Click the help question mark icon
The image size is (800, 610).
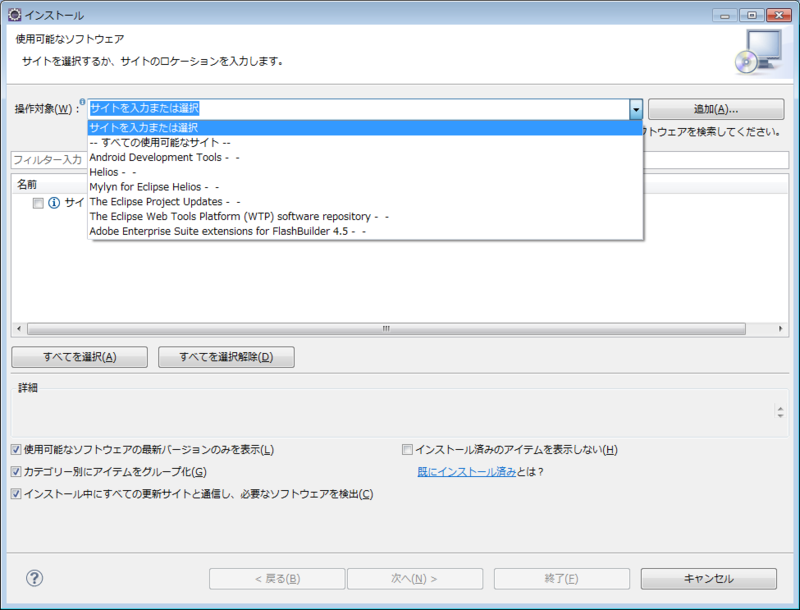(x=34, y=578)
